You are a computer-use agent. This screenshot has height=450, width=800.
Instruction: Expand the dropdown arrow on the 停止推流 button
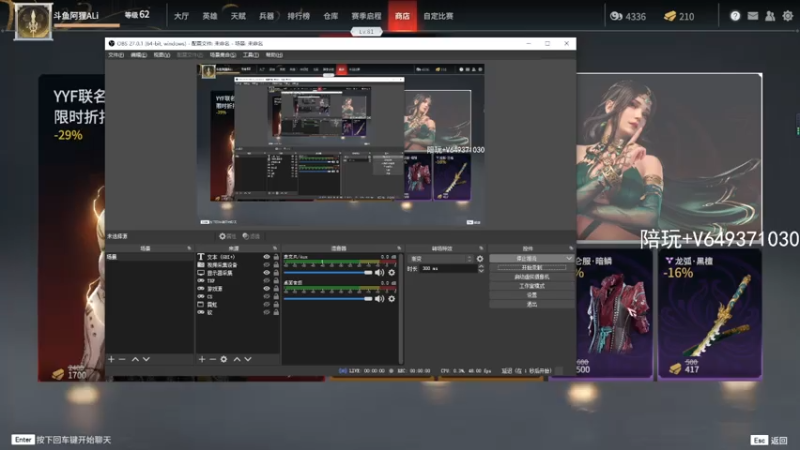pyautogui.click(x=569, y=259)
